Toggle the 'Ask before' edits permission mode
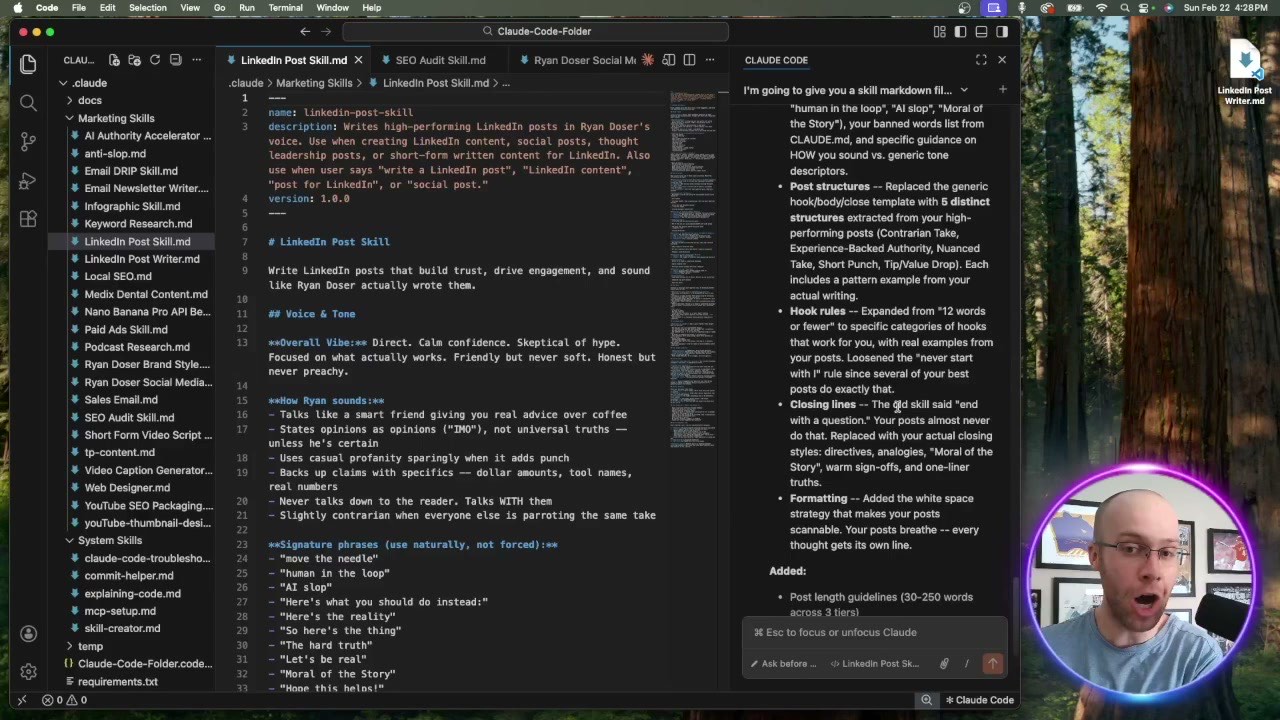1280x720 pixels. tap(783, 663)
